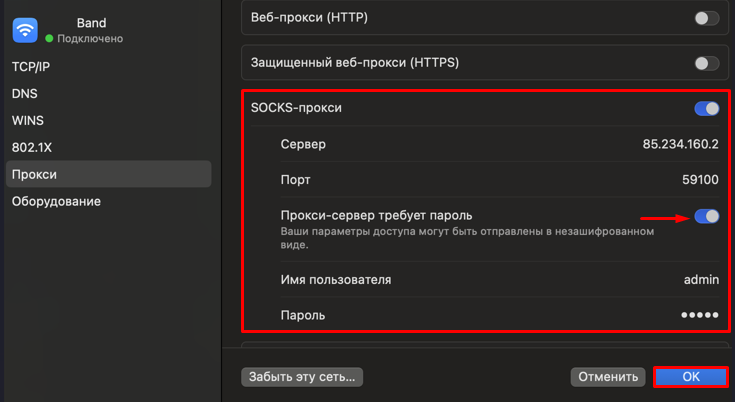This screenshot has height=402, width=735.
Task: Click the Имя пользователя field admin
Action: (x=701, y=280)
